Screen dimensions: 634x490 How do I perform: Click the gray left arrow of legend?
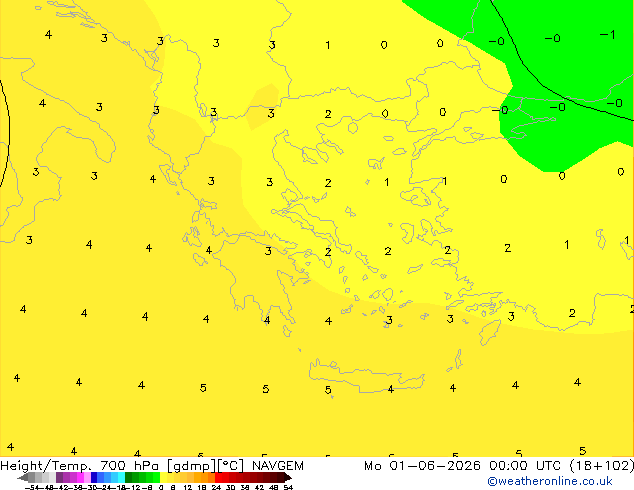[x=23, y=477]
